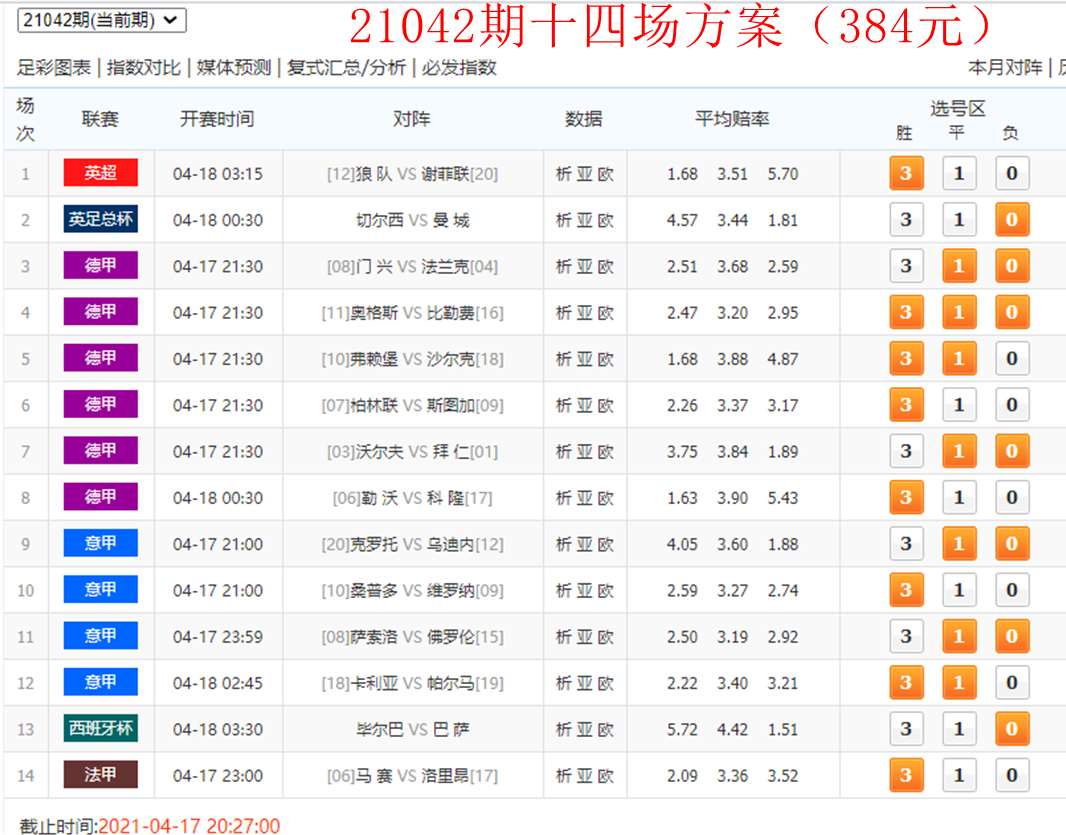The height and width of the screenshot is (835, 1066).
Task: Toggle pick 0 for 克罗托 VS 乌迪内
Action: point(1012,543)
